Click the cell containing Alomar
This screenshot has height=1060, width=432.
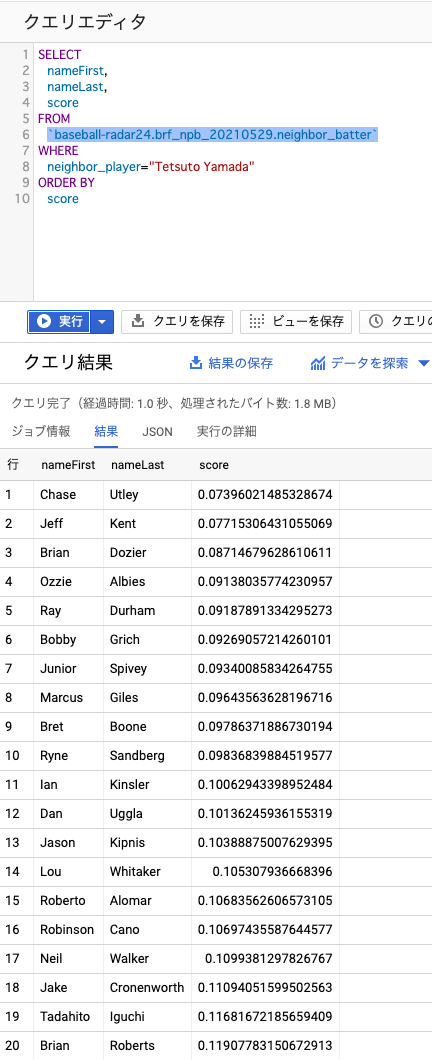click(147, 902)
